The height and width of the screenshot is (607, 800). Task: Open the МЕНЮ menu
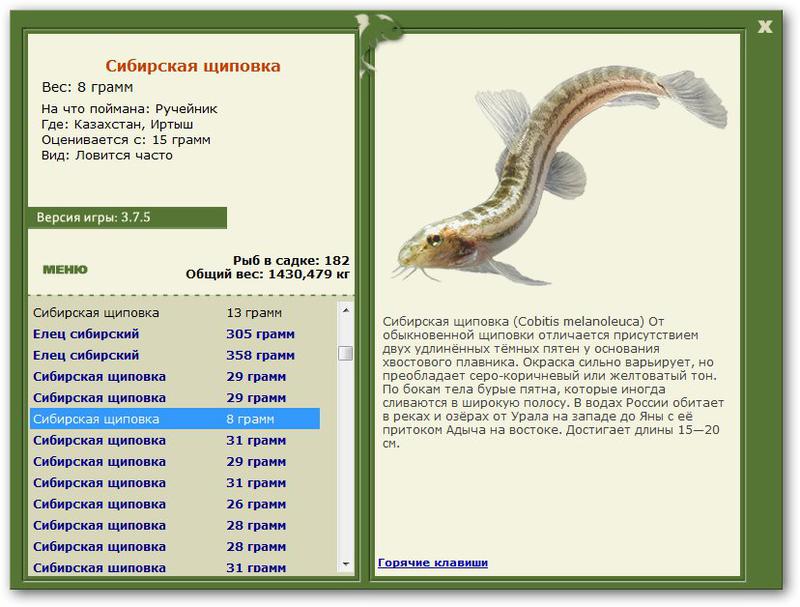65,269
